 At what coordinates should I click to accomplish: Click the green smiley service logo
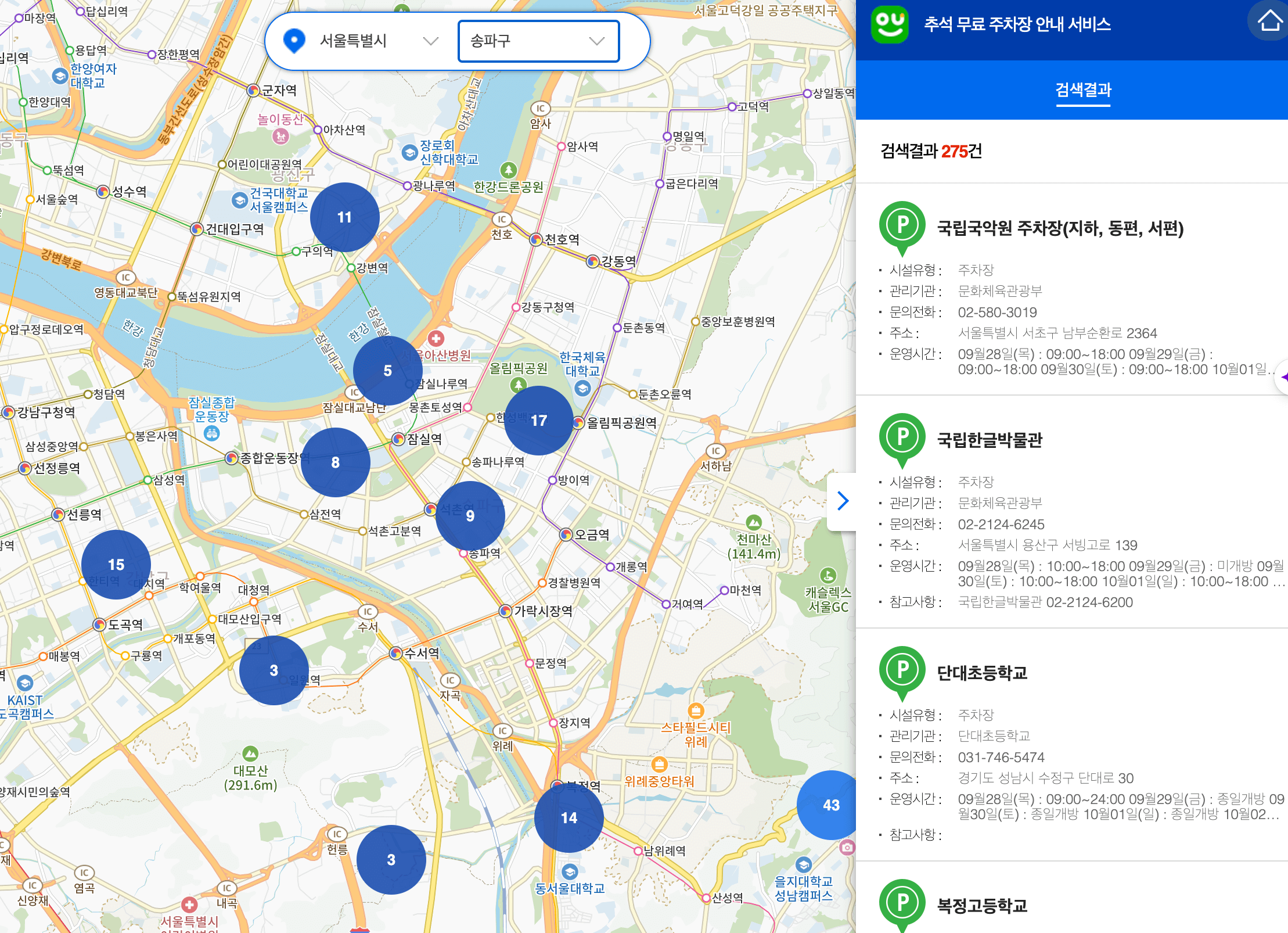tap(890, 24)
